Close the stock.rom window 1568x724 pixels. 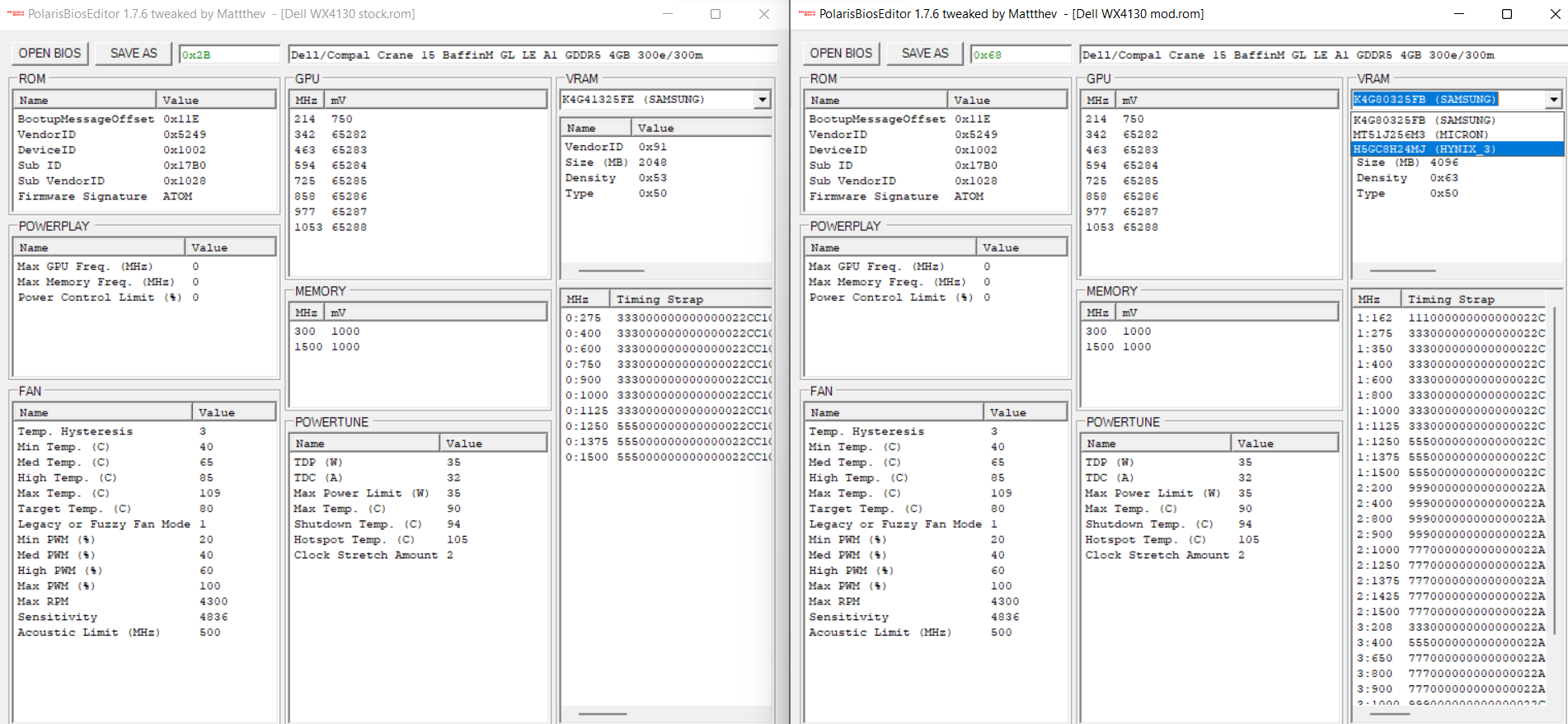click(764, 14)
